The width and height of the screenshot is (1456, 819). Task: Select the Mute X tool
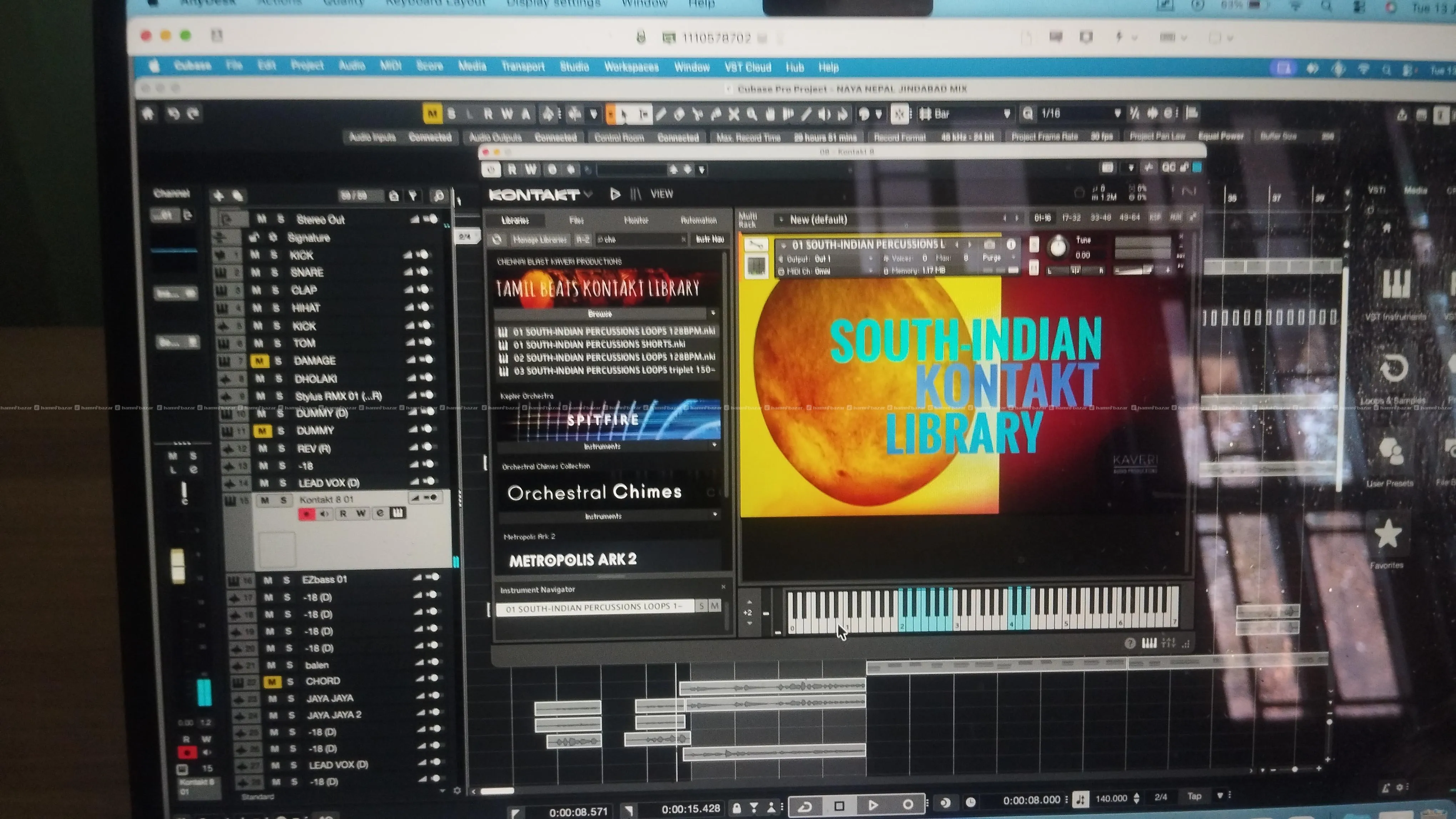click(734, 115)
